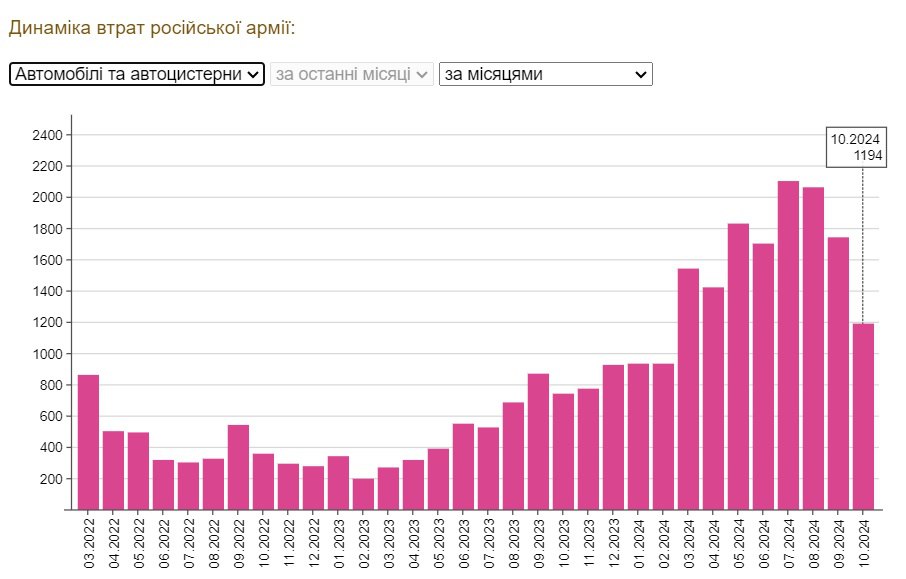The height and width of the screenshot is (579, 906).
Task: Click the bar for 05.2023
Action: tap(438, 479)
